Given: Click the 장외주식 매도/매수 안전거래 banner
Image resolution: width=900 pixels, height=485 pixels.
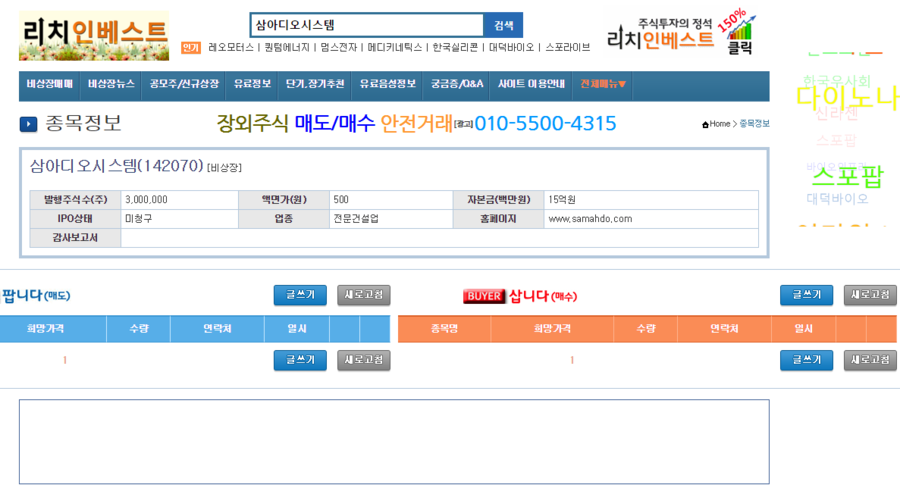Looking at the screenshot, I should [416, 123].
